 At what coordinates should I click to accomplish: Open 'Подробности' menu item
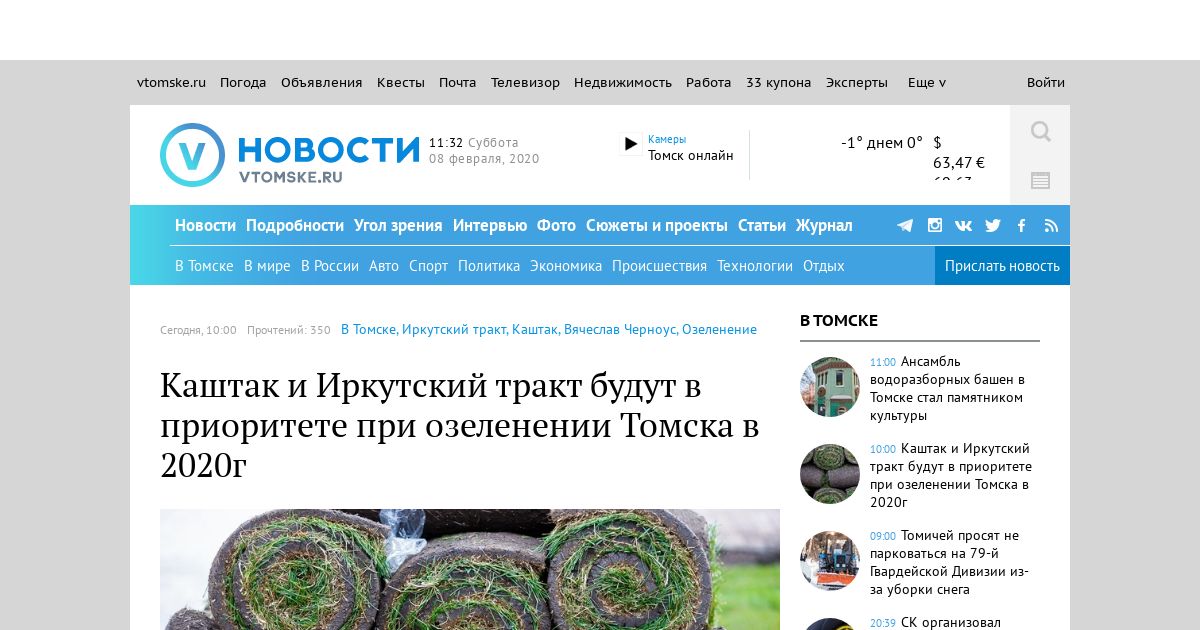coord(295,225)
